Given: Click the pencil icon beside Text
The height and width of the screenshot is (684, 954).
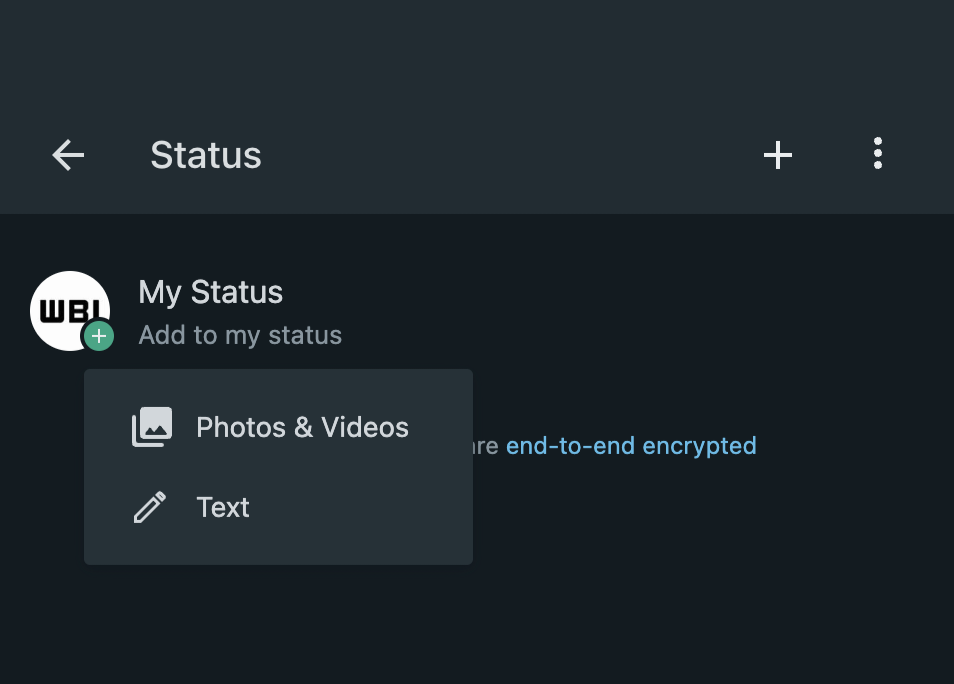Looking at the screenshot, I should (x=150, y=507).
